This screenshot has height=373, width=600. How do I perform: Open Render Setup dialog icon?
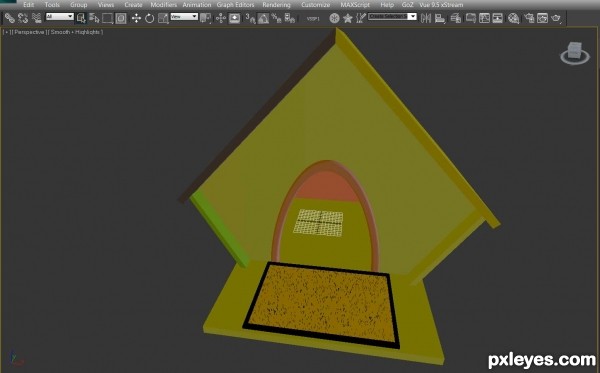click(x=530, y=18)
